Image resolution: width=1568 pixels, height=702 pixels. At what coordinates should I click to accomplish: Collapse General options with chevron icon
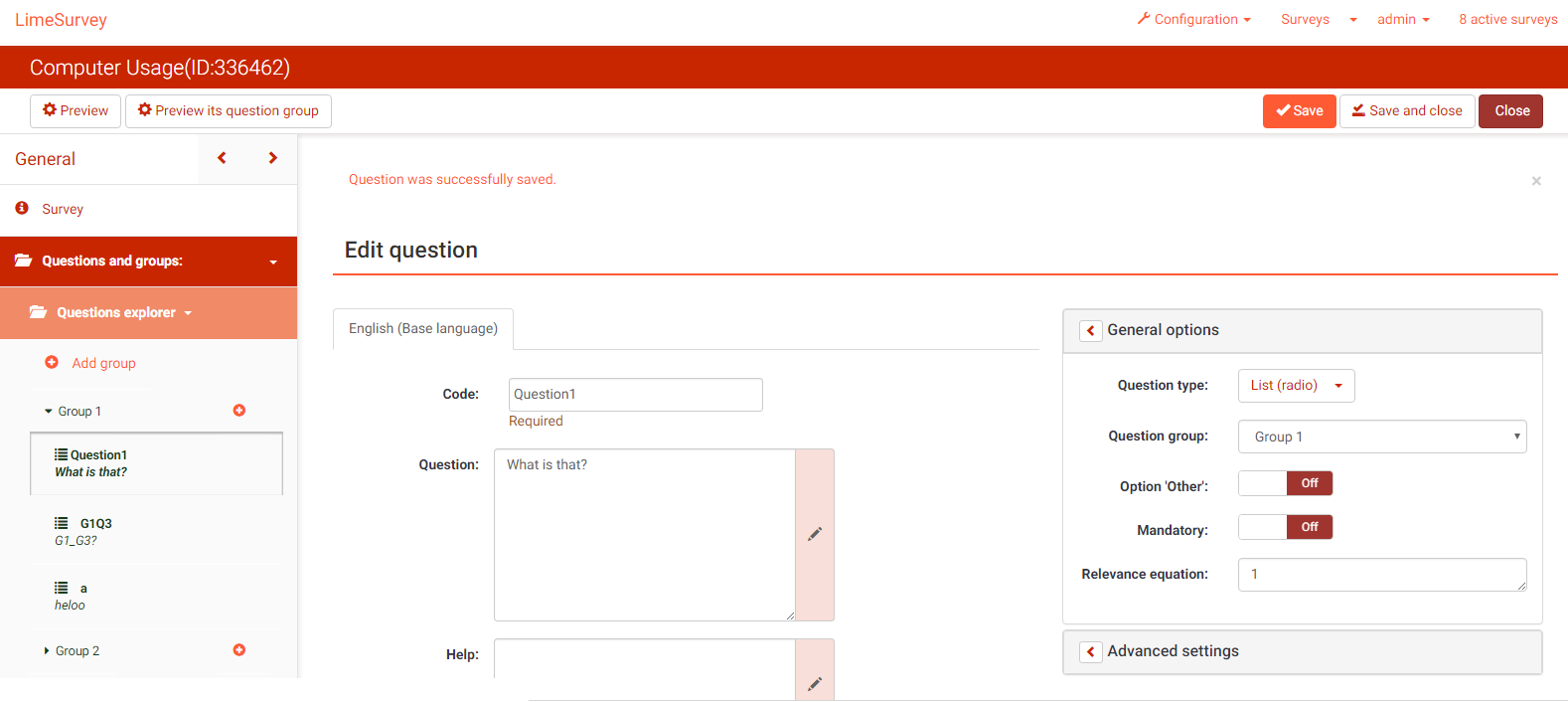tap(1091, 331)
